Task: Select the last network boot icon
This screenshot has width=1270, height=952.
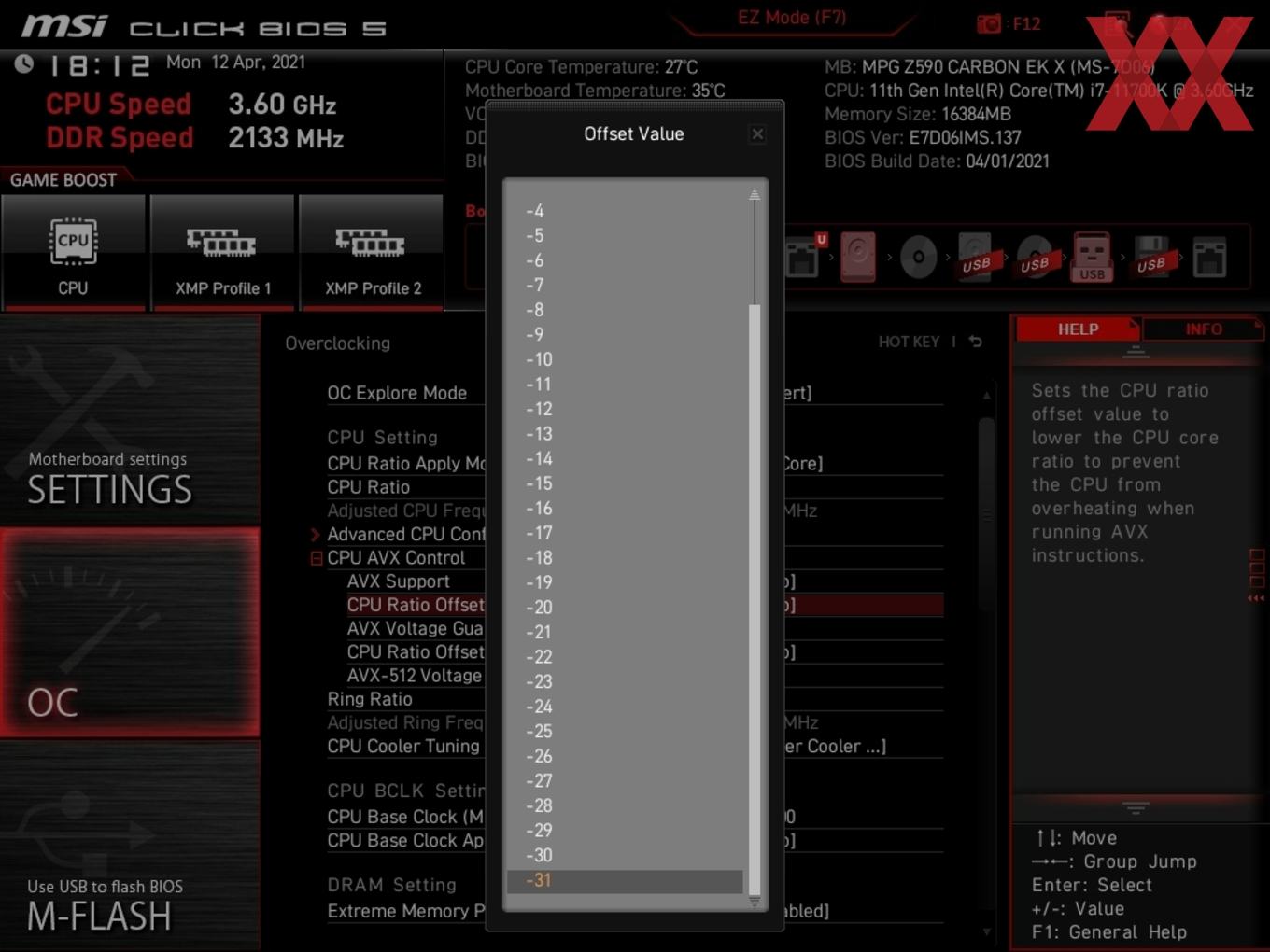Action: point(1209,258)
